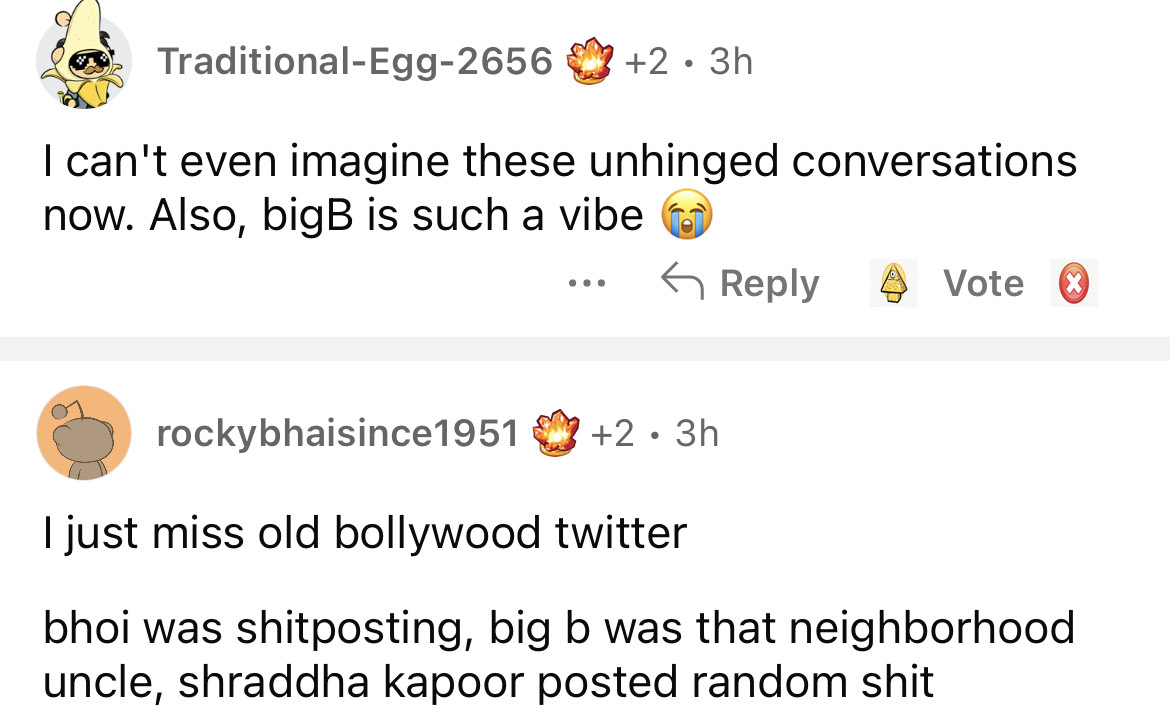Click the Vote count label
This screenshot has height=717, width=1170.
coord(984,284)
